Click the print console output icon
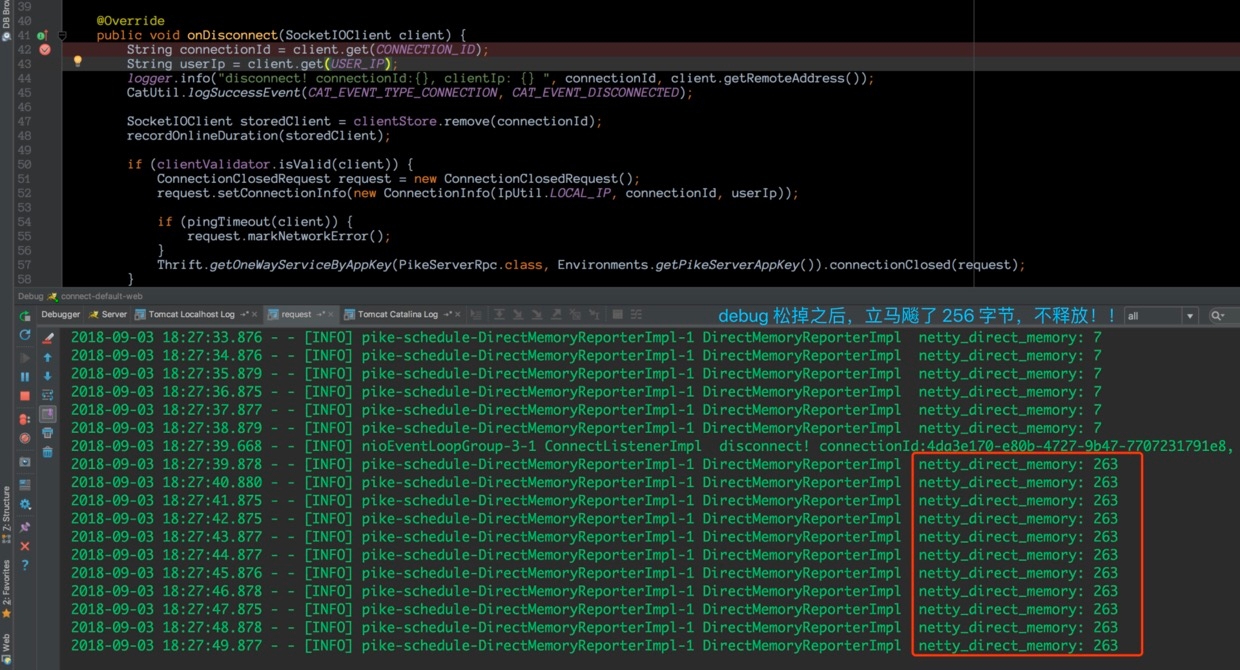The width and height of the screenshot is (1240, 670). tap(47, 432)
